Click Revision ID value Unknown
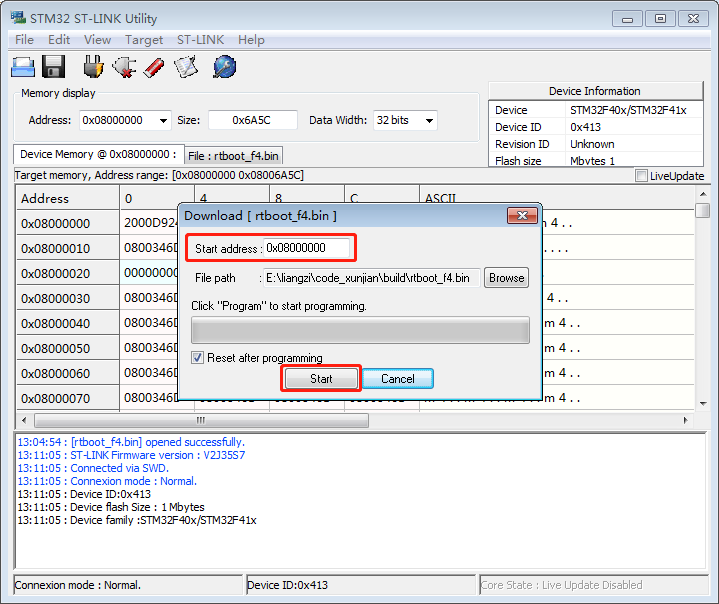Viewport: 719px width, 604px height. point(592,144)
